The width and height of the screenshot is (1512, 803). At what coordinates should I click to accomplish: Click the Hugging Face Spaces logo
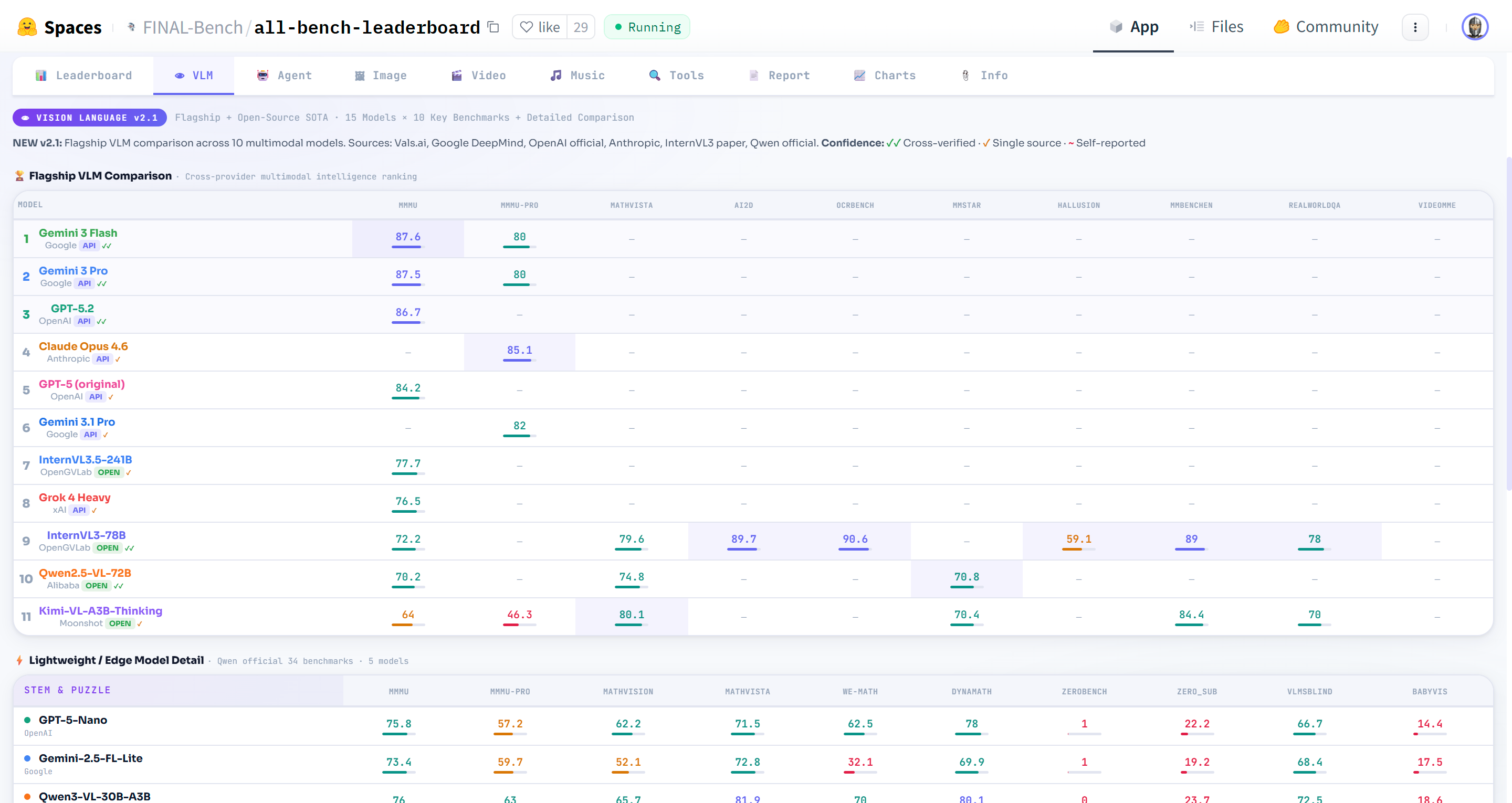pos(27,27)
